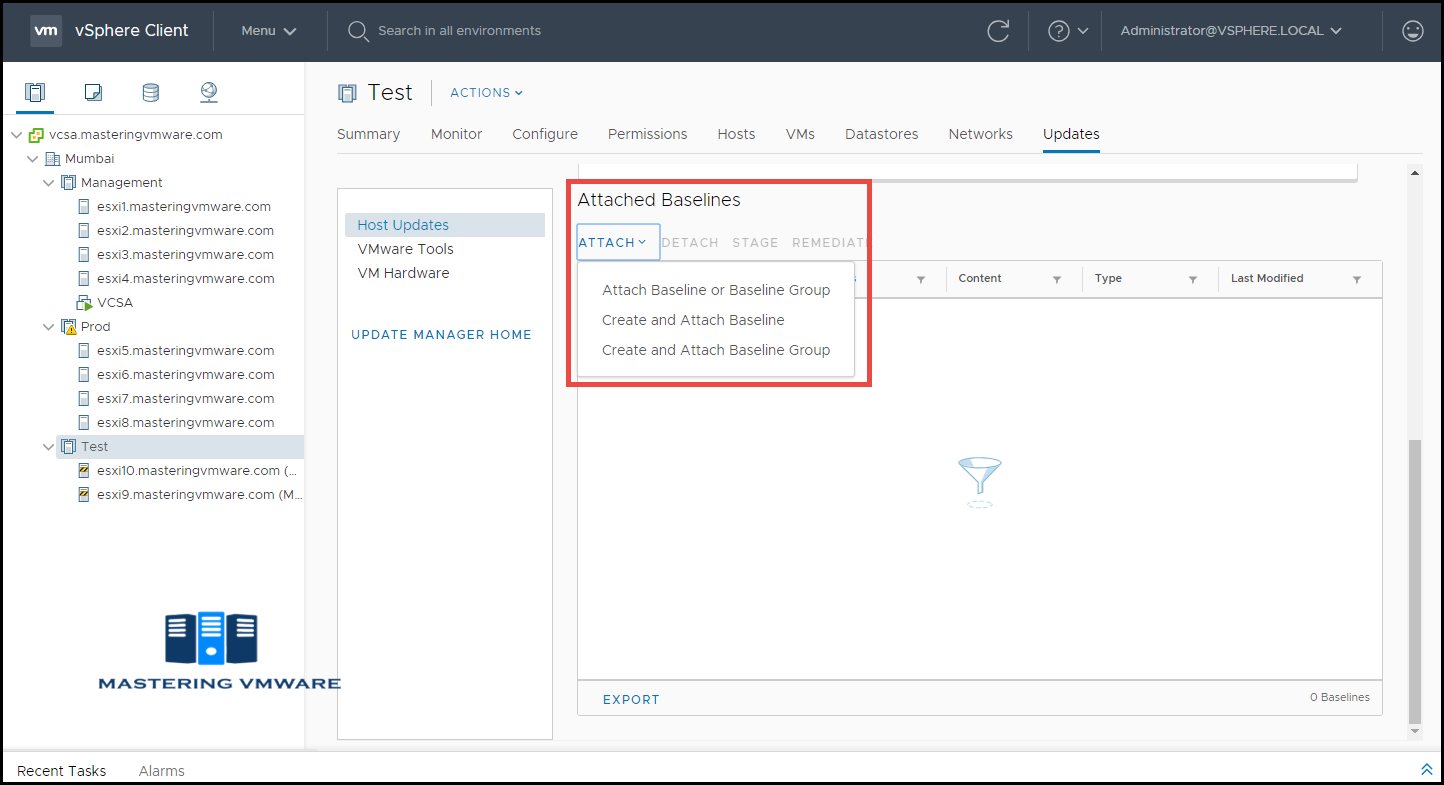This screenshot has width=1444, height=785.
Task: Select the VCSA virtual machine
Action: [115, 303]
